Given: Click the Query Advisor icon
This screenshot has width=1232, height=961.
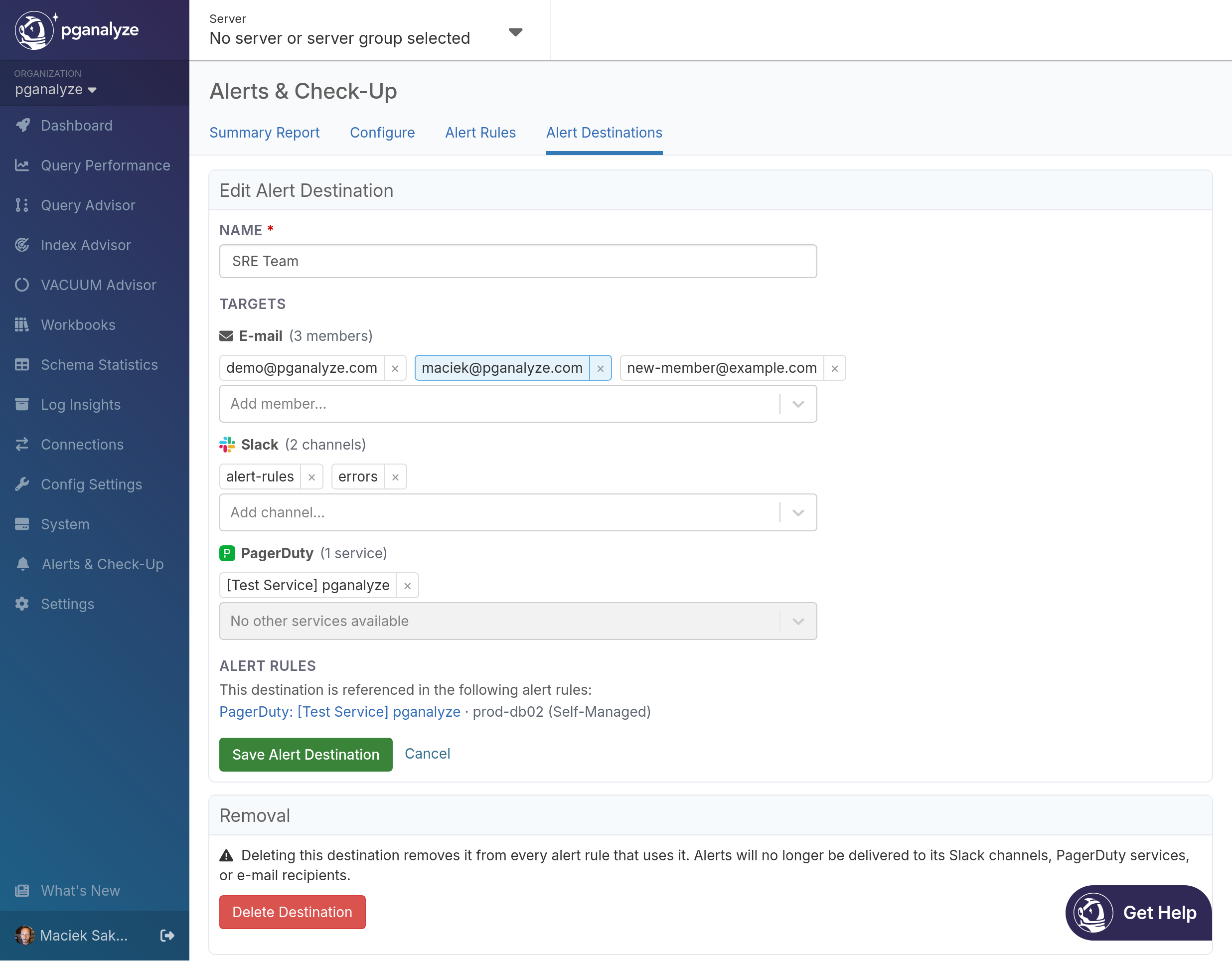Looking at the screenshot, I should click(22, 205).
